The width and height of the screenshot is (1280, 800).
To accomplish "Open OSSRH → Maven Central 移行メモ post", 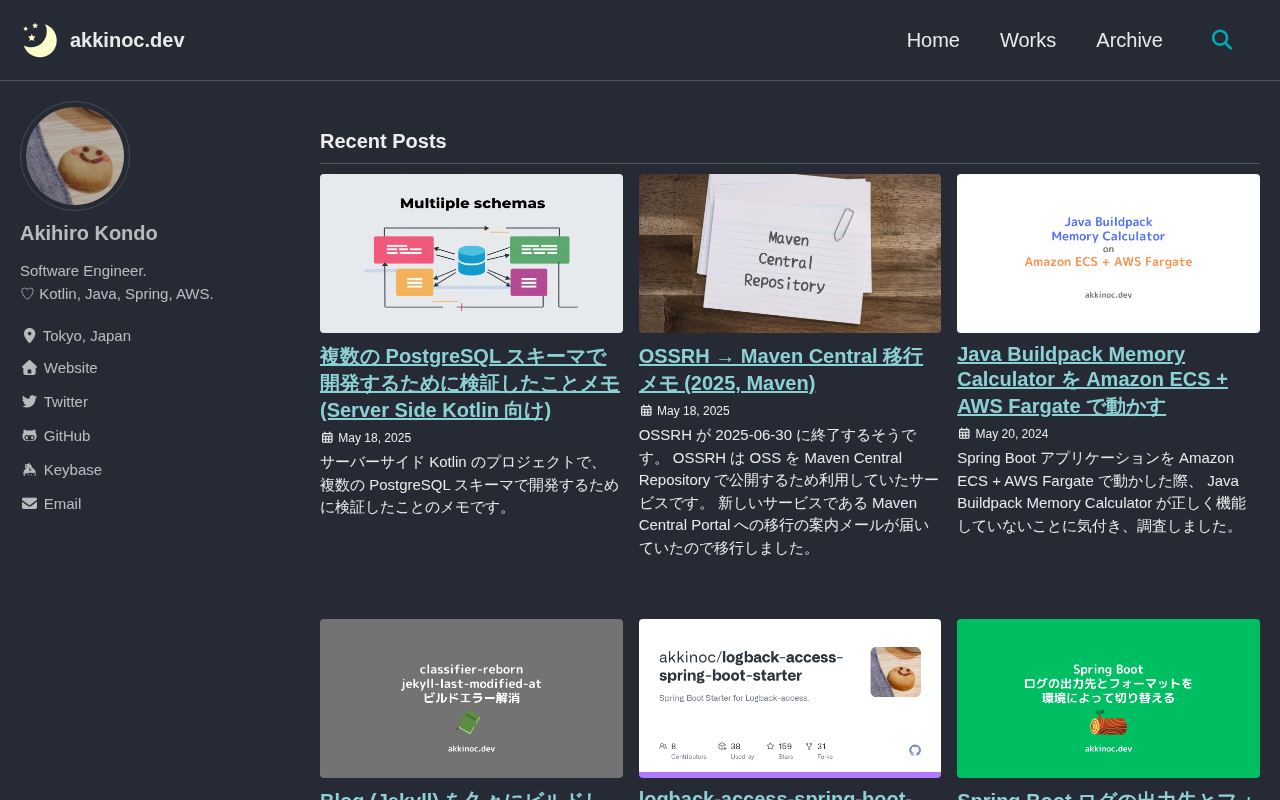I will coord(781,370).
